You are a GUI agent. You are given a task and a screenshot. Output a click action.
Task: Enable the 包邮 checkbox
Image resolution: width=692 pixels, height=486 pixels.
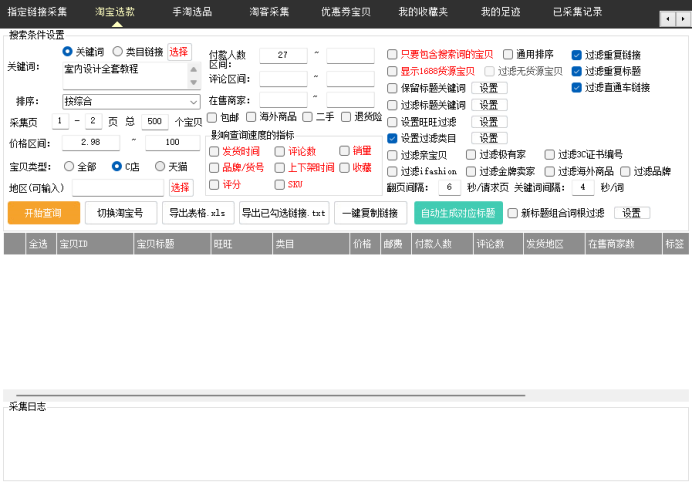(x=213, y=117)
